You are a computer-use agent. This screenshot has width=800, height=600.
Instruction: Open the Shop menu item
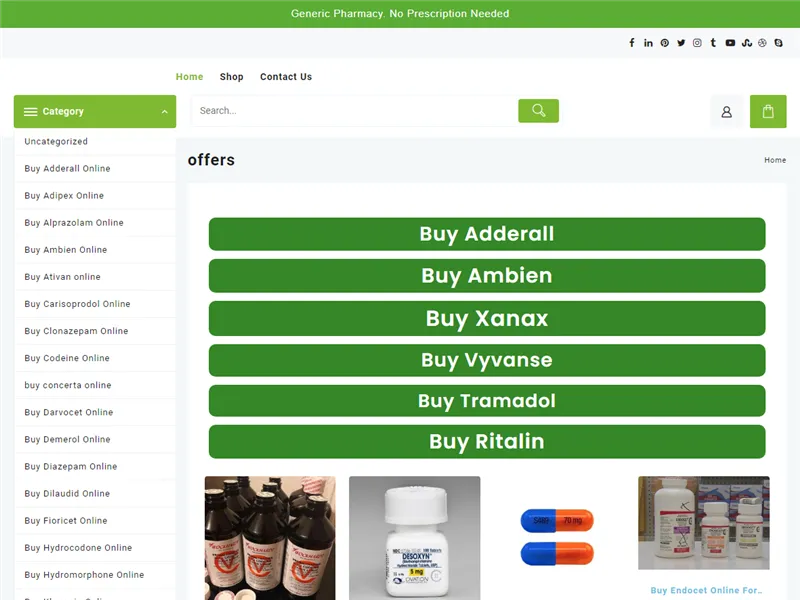[x=231, y=76]
